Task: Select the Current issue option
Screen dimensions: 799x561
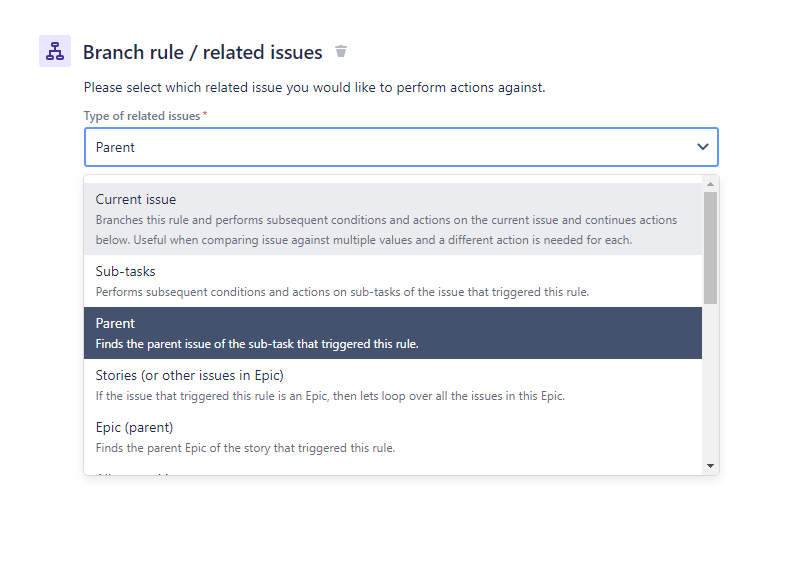Action: point(393,219)
